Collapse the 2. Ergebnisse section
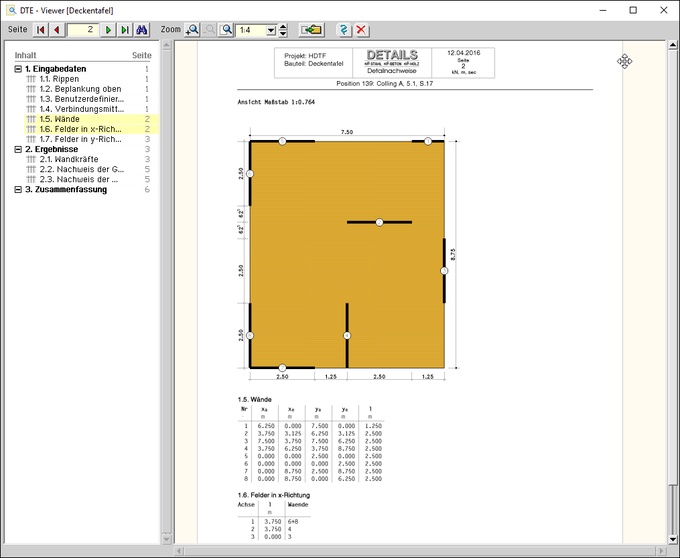 [x=18, y=148]
